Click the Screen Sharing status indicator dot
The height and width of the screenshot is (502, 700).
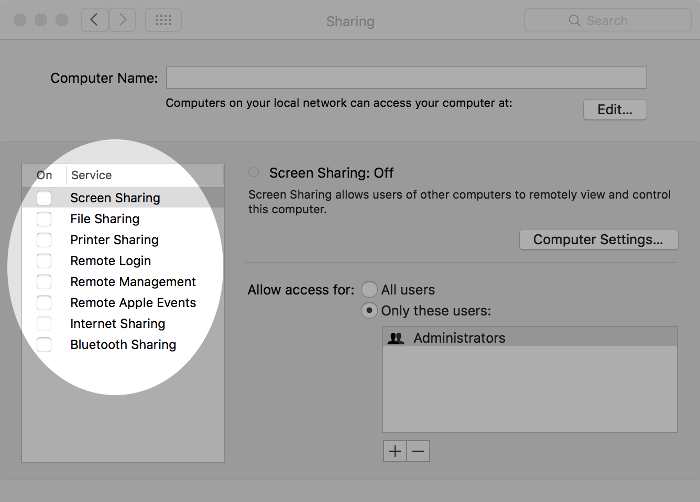(254, 172)
